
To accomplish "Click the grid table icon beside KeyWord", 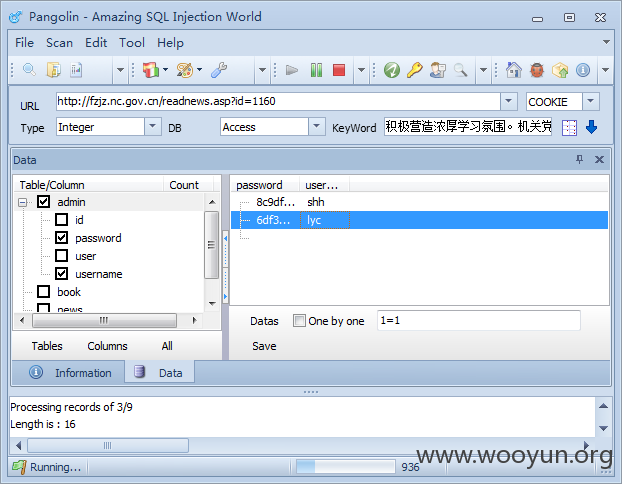I will coord(569,128).
